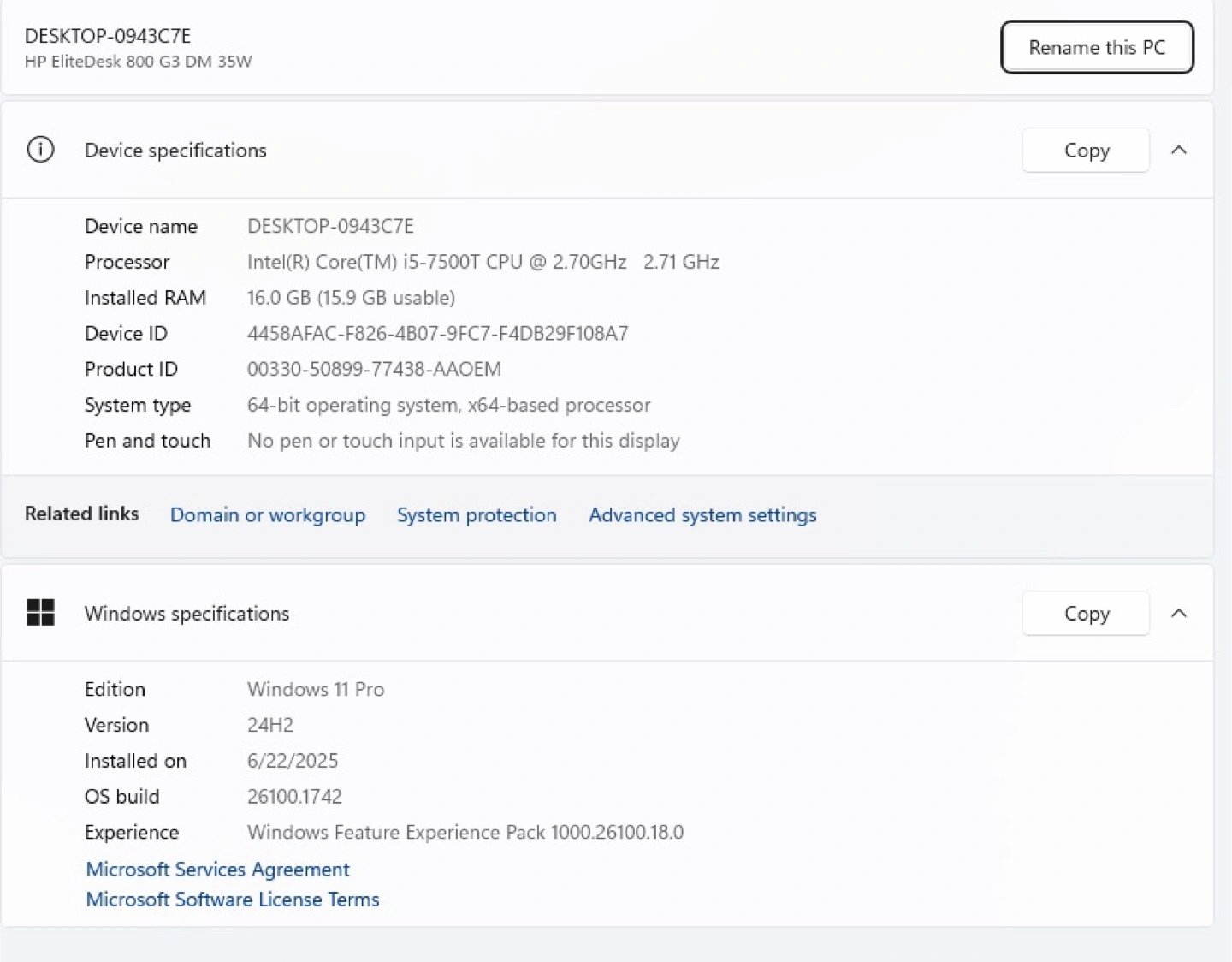This screenshot has height=962, width=1232.
Task: Click the System type label
Action: (x=138, y=406)
